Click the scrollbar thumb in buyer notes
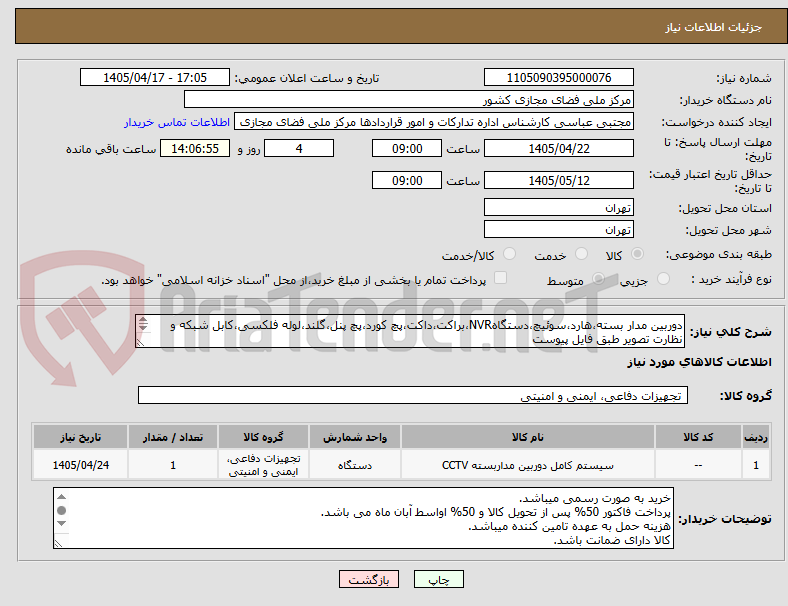This screenshot has width=788, height=606. 61,511
